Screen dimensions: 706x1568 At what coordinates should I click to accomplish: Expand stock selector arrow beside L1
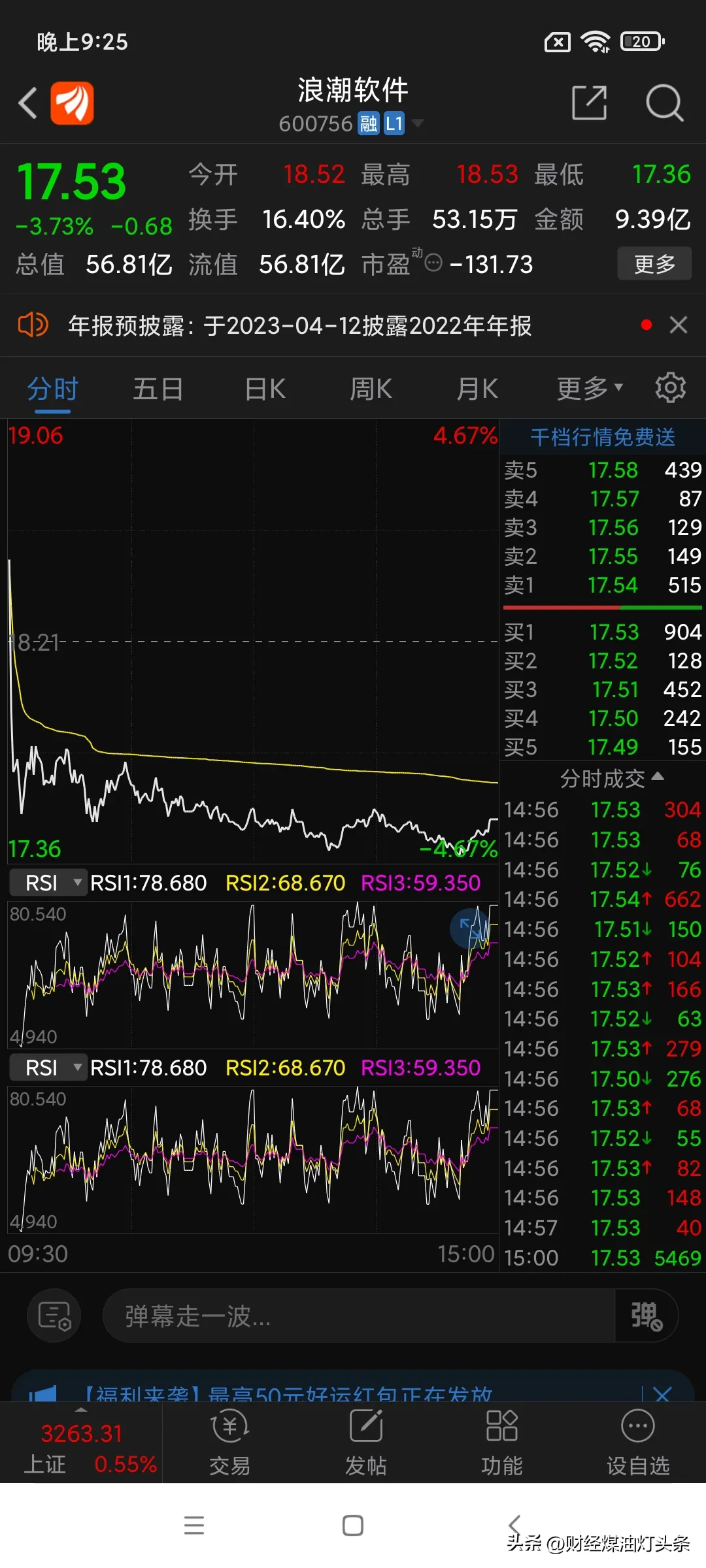click(416, 123)
